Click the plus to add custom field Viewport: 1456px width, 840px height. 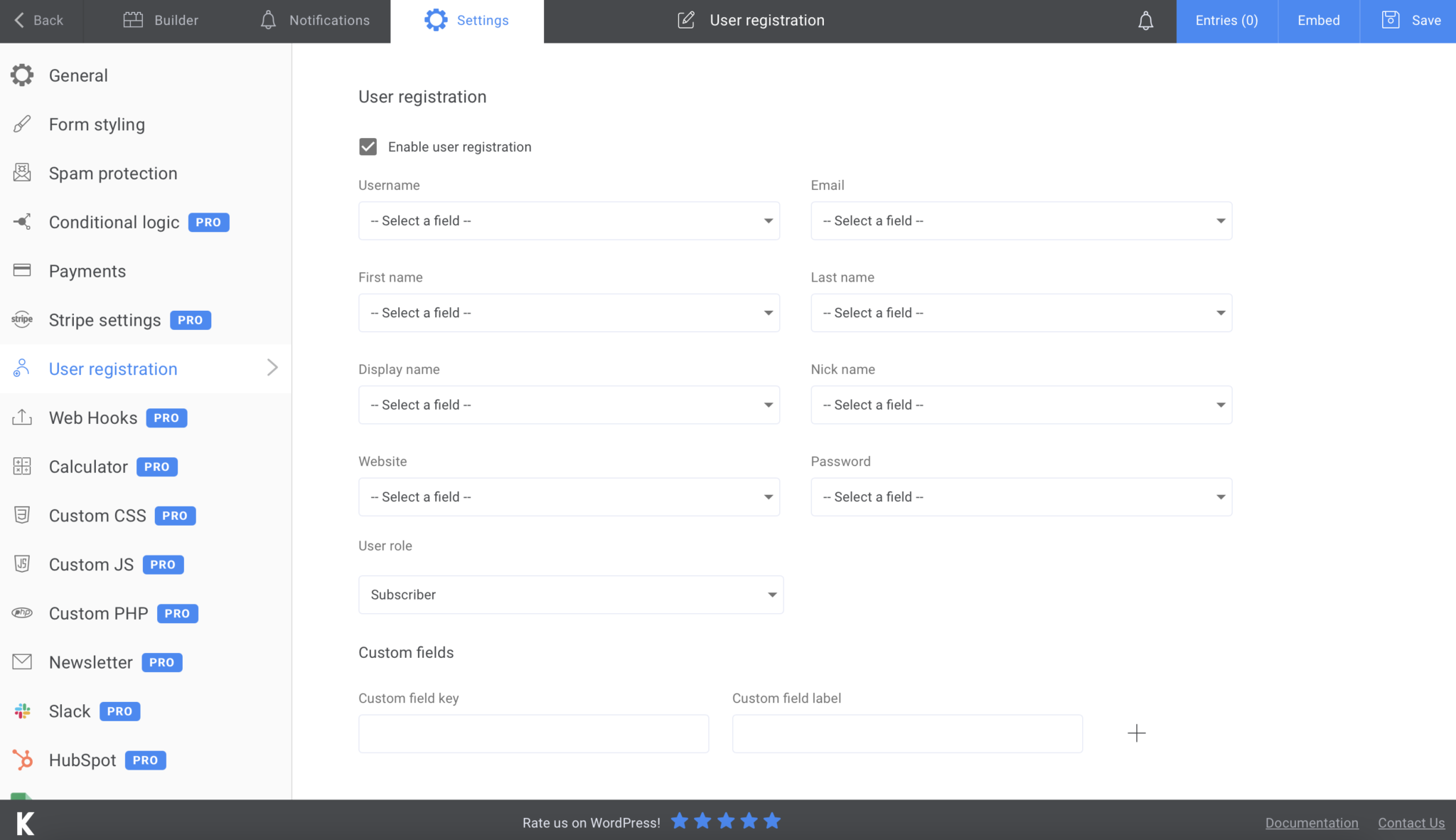[1136, 733]
